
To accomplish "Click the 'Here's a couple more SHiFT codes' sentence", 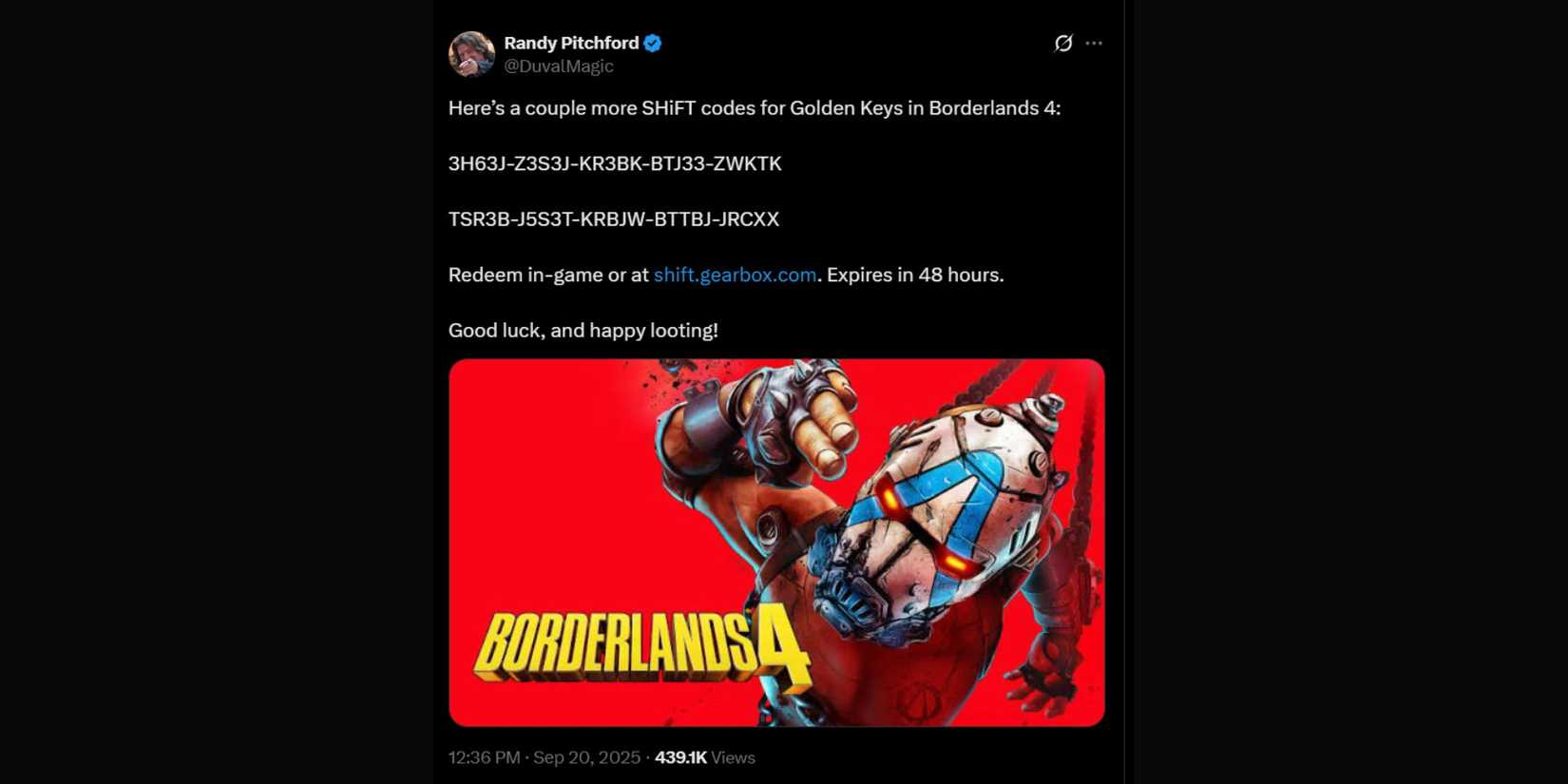I will tap(755, 108).
